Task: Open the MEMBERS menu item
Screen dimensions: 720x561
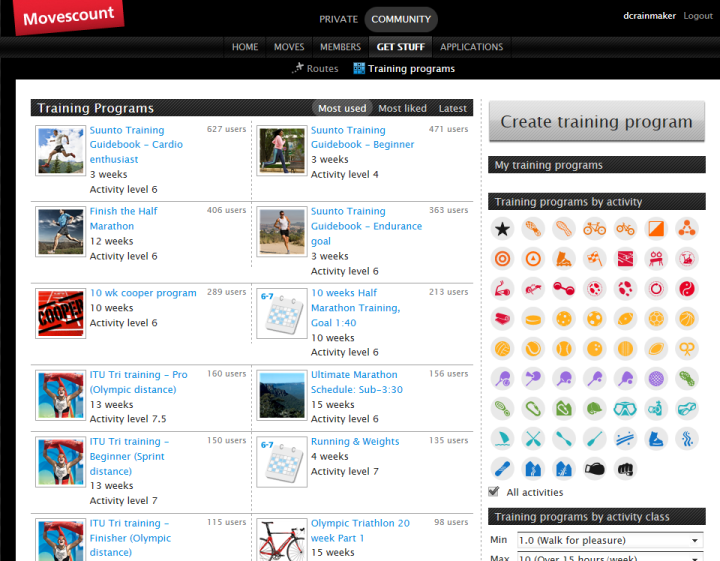Action: [340, 47]
